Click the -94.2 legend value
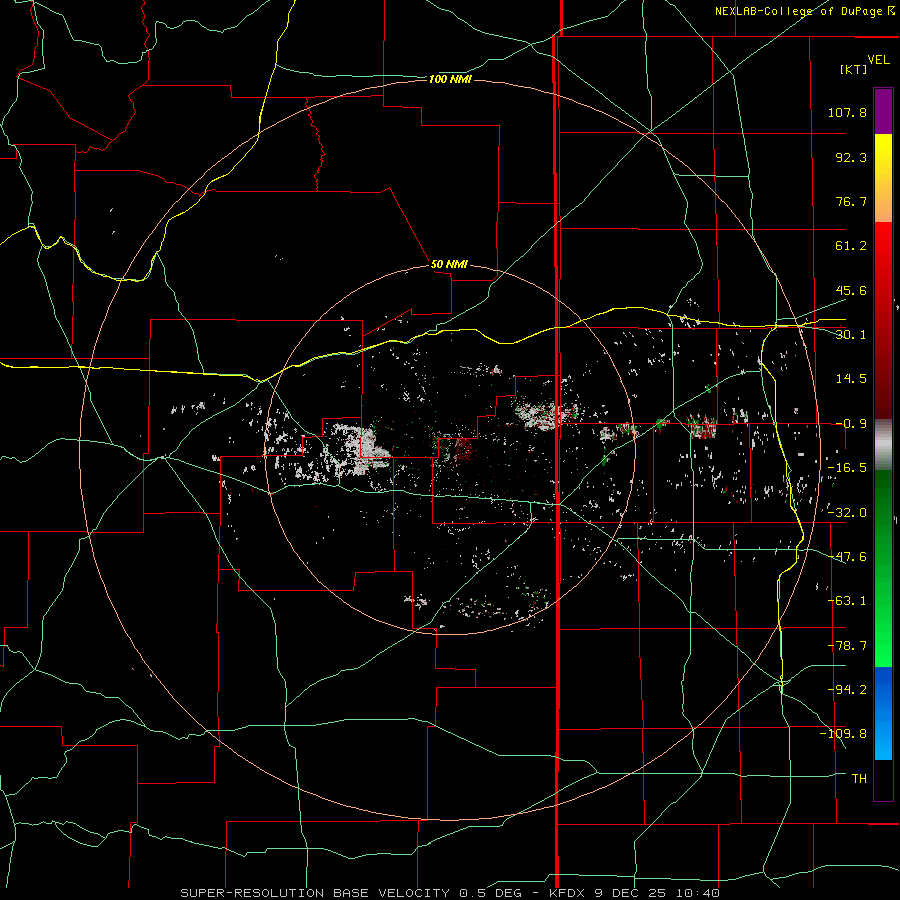The width and height of the screenshot is (900, 900). tap(847, 689)
